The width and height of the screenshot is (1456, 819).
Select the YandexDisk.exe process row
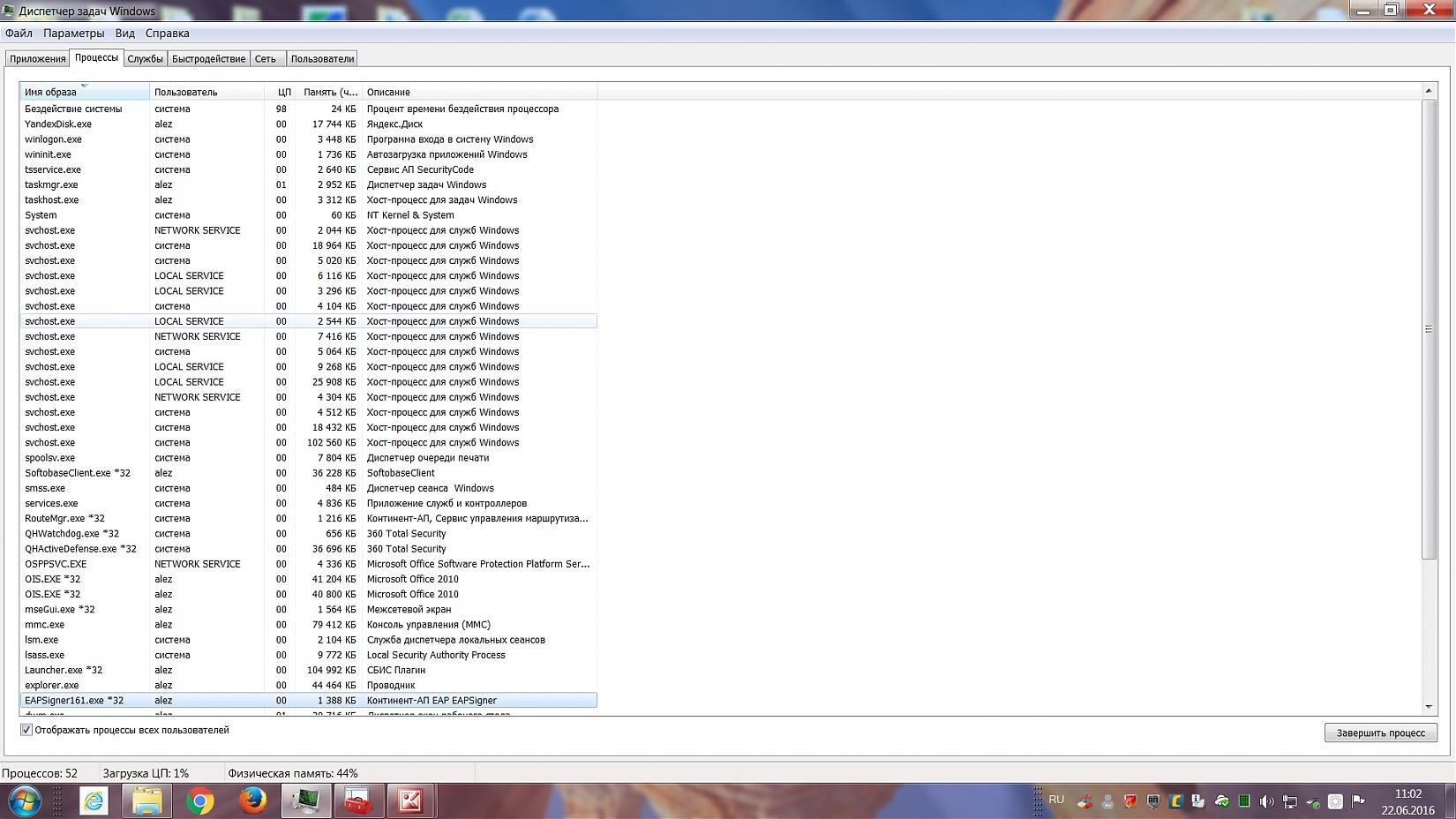[x=309, y=124]
